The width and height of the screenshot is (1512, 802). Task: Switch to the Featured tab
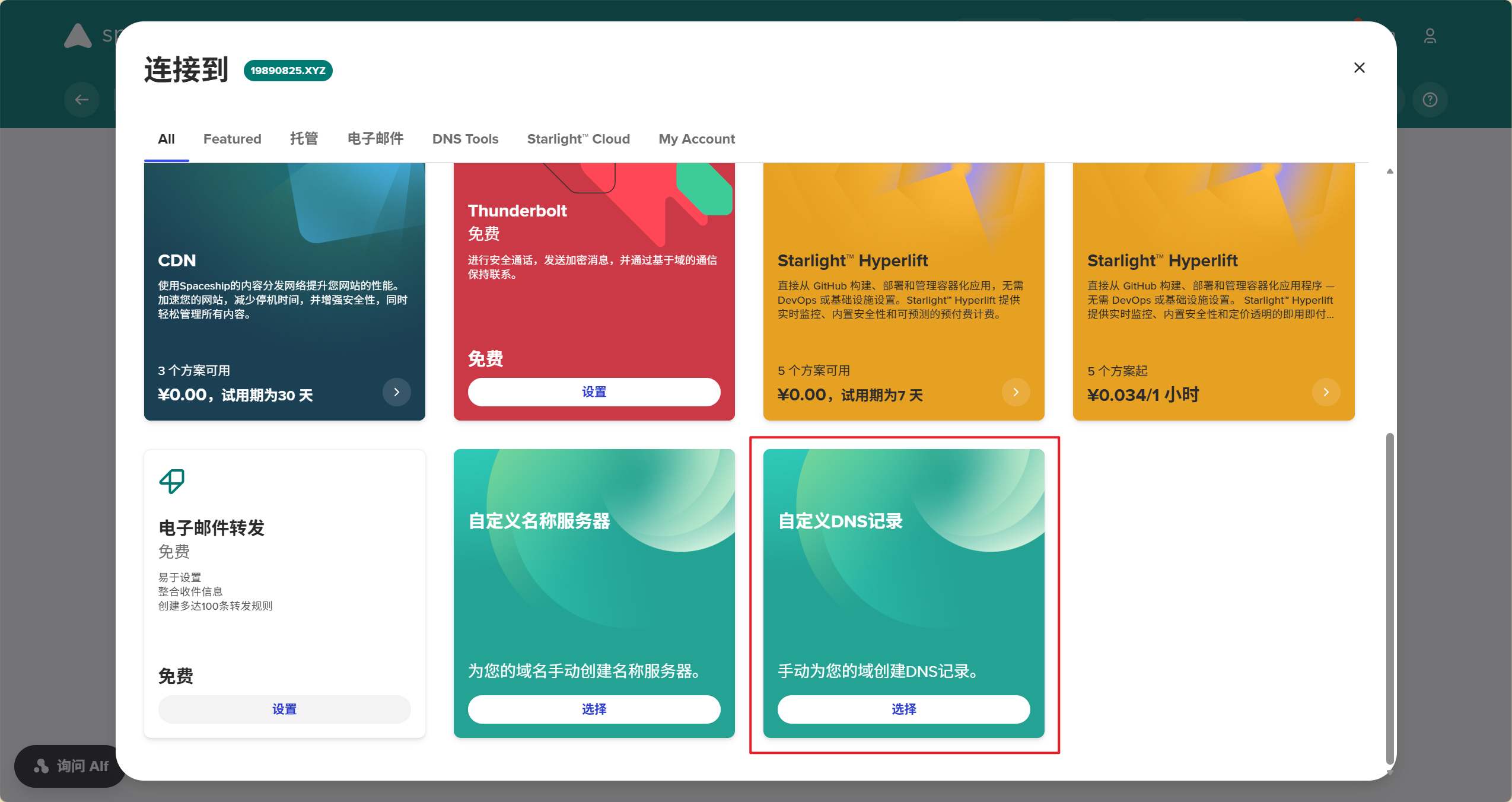click(232, 139)
